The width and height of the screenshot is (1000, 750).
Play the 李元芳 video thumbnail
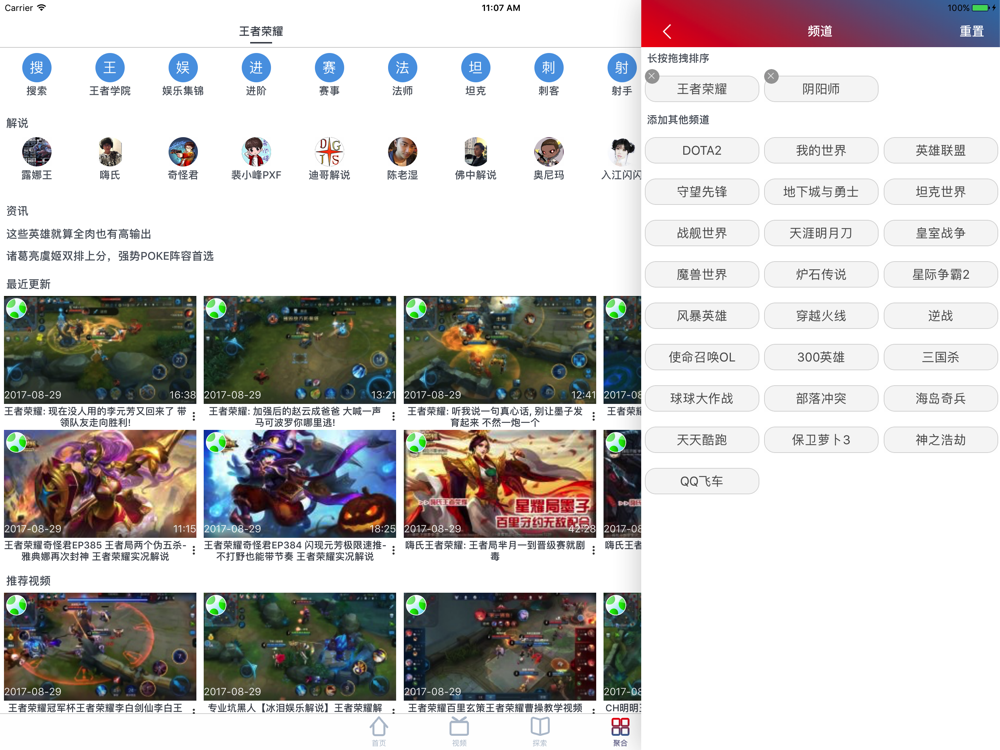[100, 349]
